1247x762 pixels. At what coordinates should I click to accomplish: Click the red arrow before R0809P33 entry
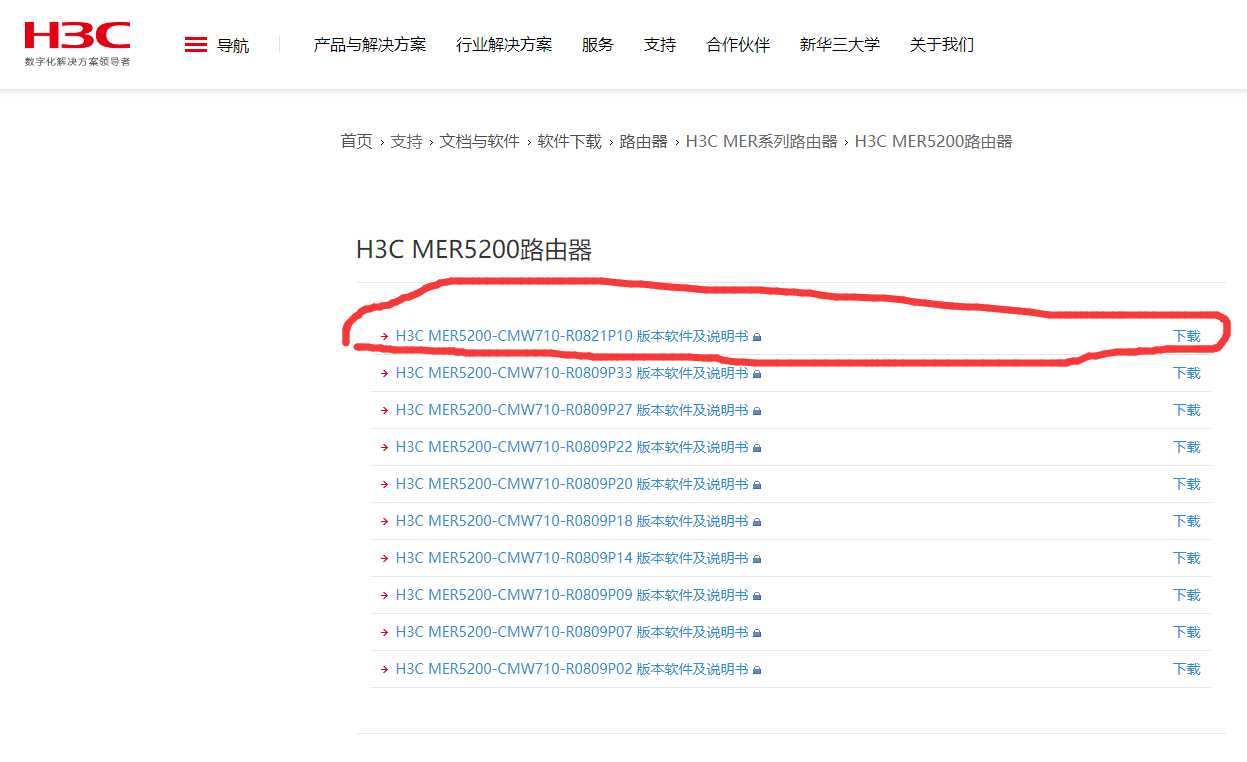(x=385, y=374)
